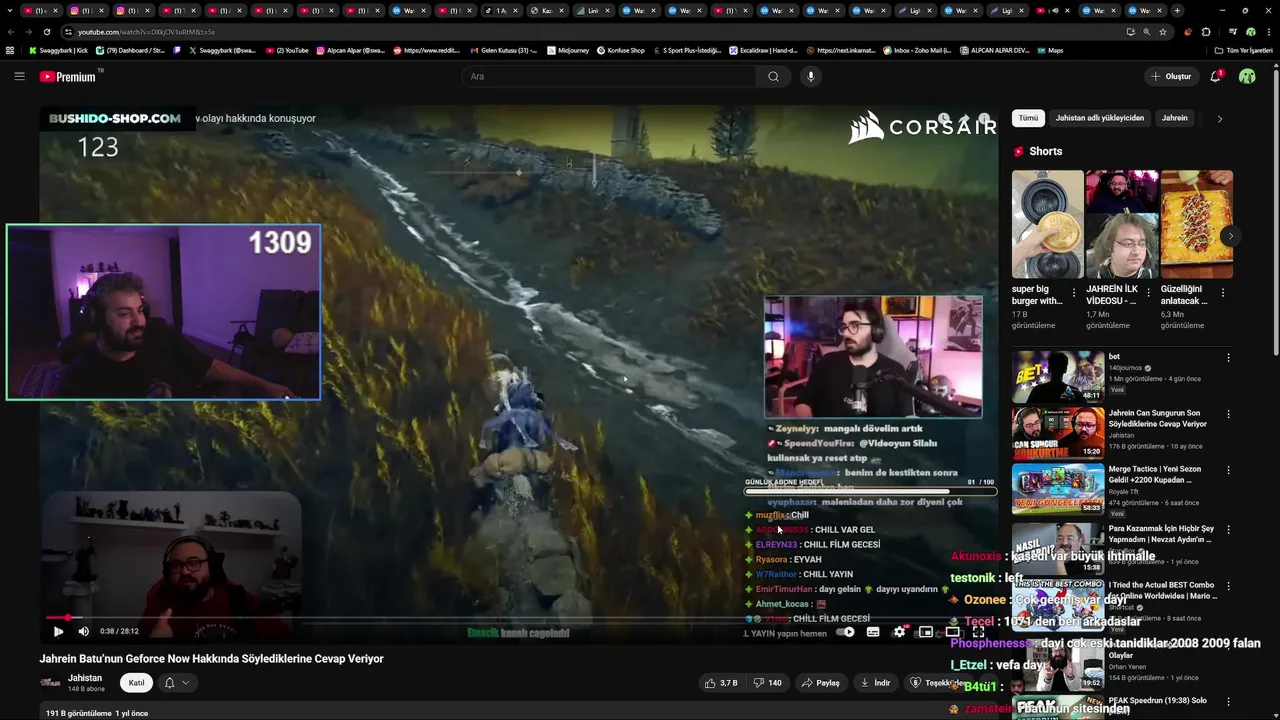Download video with İndir button
This screenshot has width=1280, height=720.
875,683
